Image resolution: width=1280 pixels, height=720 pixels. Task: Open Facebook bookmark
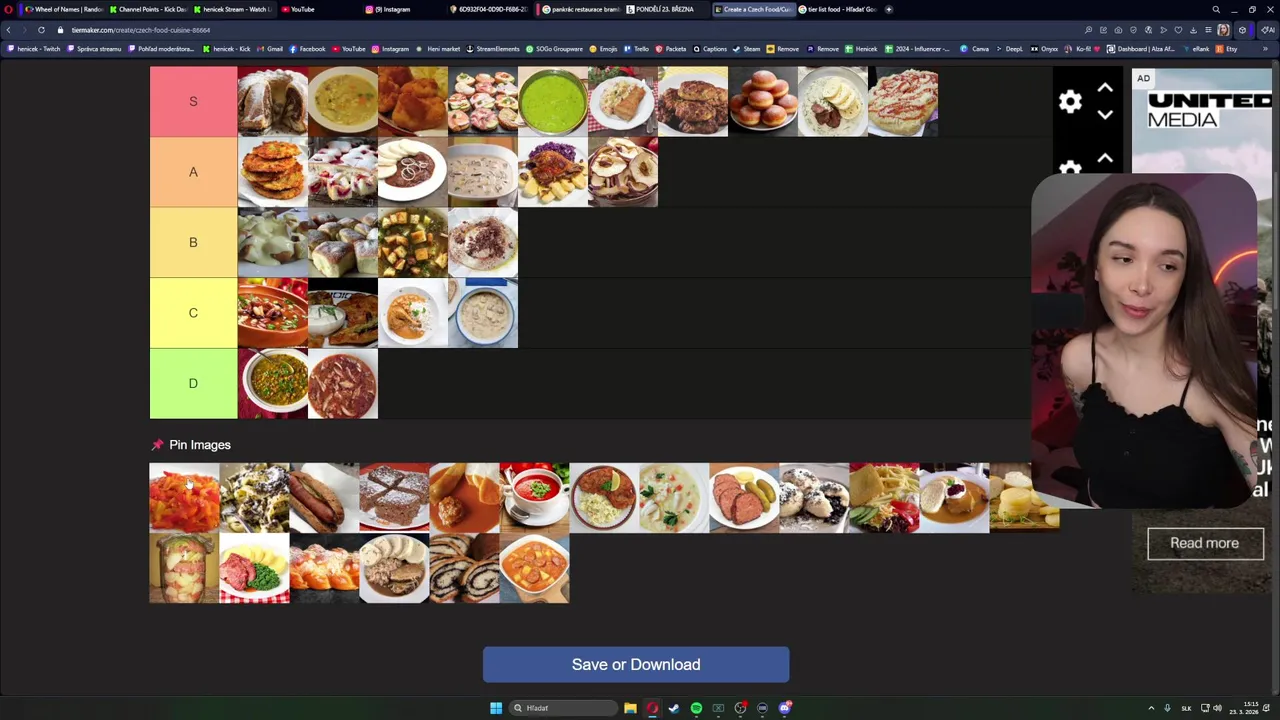307,48
